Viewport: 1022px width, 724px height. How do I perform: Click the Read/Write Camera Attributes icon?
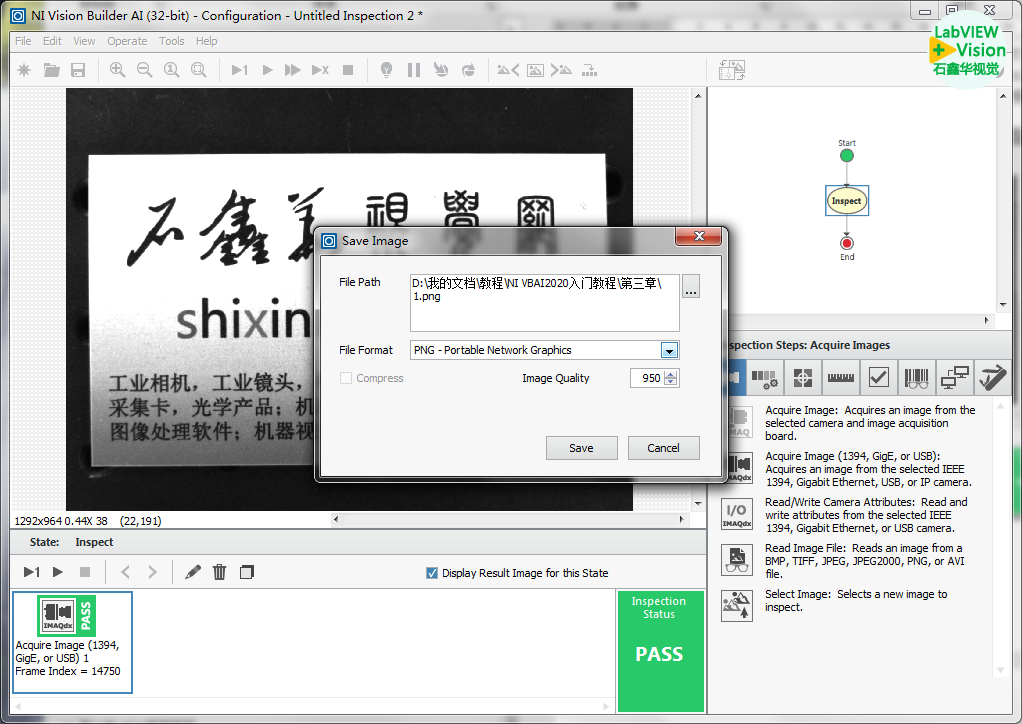coord(737,514)
